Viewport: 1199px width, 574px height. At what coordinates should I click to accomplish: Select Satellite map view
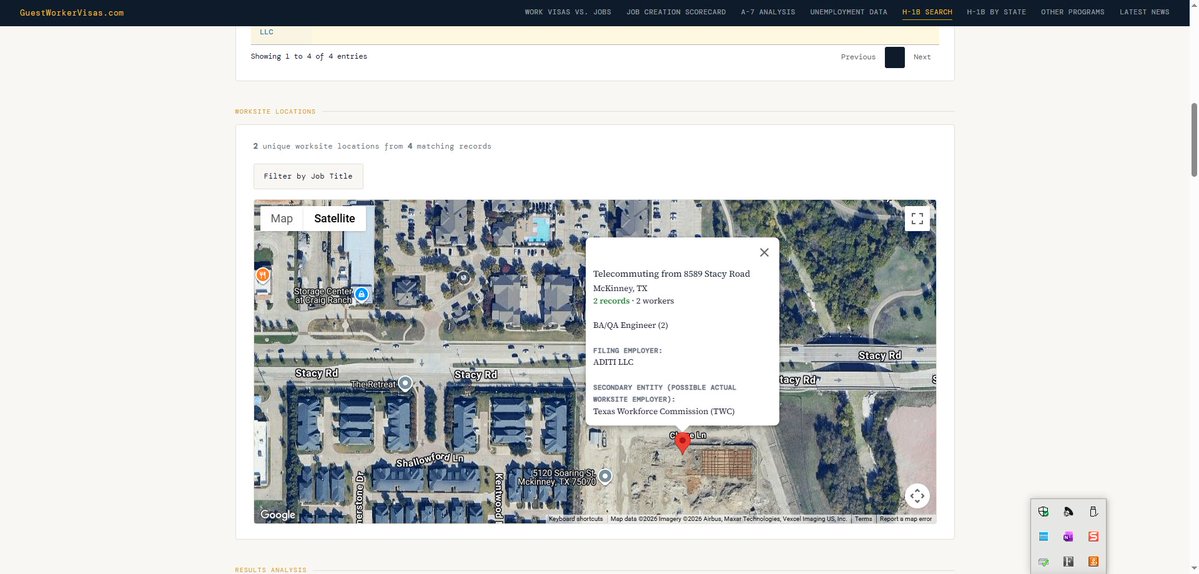(334, 219)
